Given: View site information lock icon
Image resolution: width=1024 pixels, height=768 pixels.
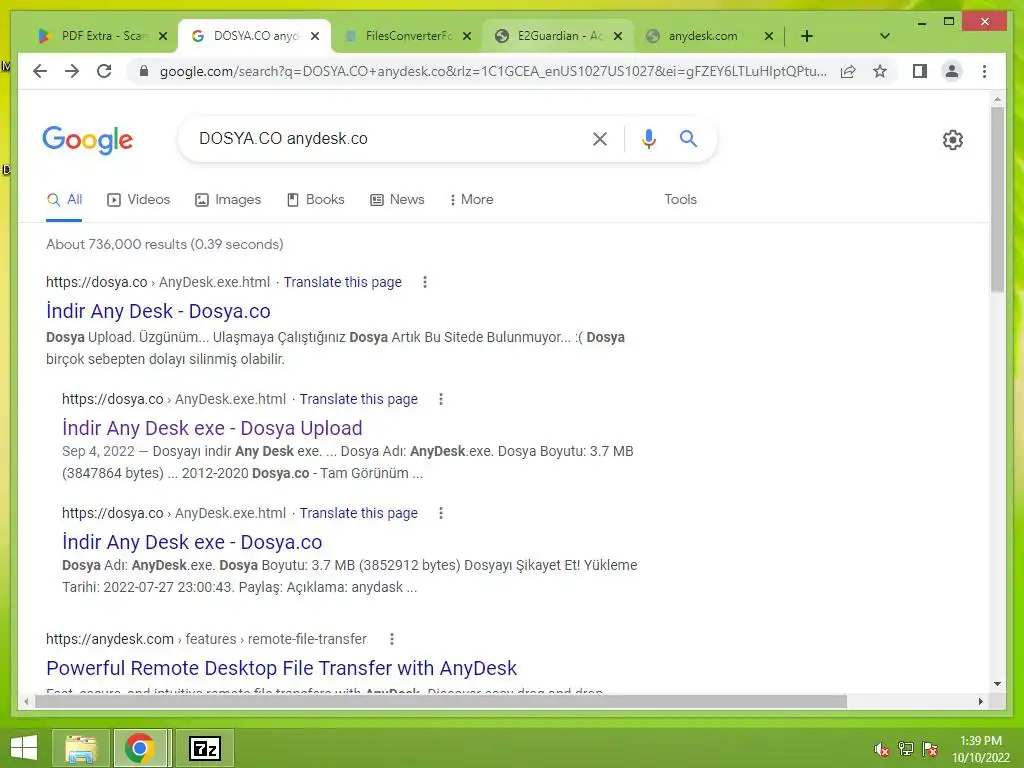Looking at the screenshot, I should click(x=144, y=71).
